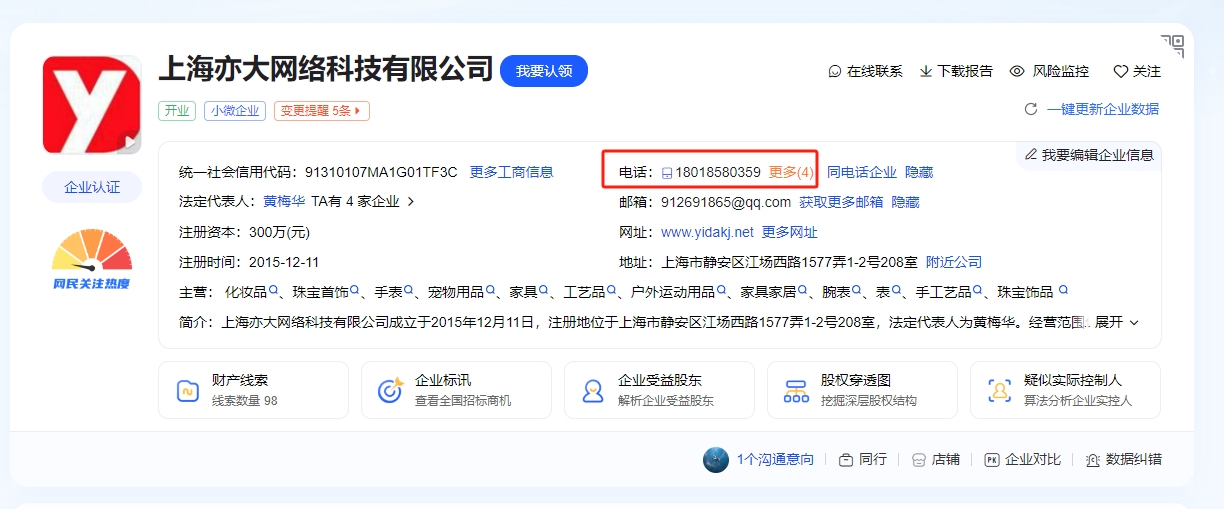Open the 疑似实际控制人 card
The width and height of the screenshot is (1224, 509).
1065,390
